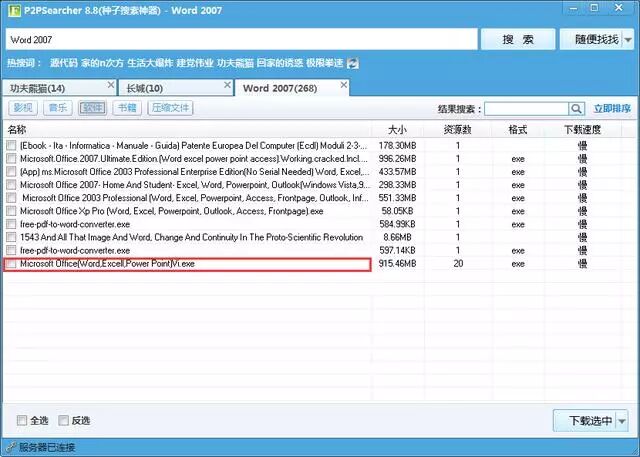This screenshot has width=640, height=457.
Task: Click hot word 家的n次方
Action: 102,63
